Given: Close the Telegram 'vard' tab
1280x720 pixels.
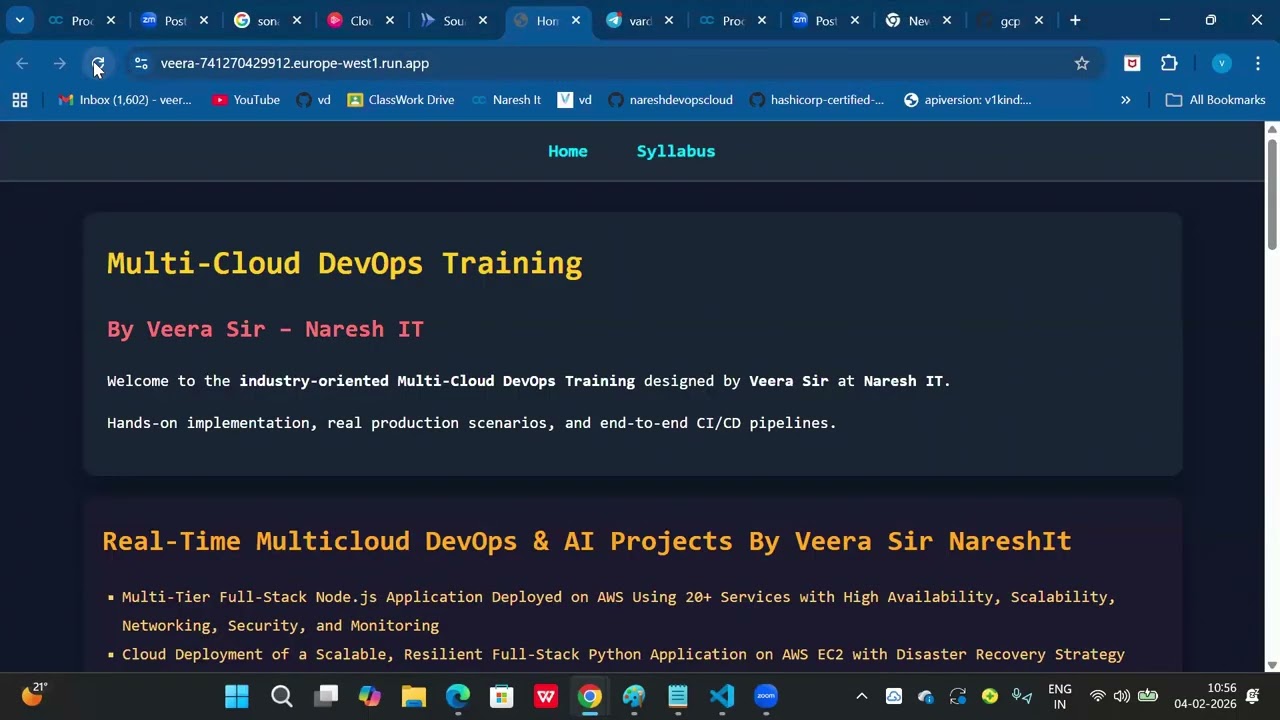Looking at the screenshot, I should coord(668,20).
